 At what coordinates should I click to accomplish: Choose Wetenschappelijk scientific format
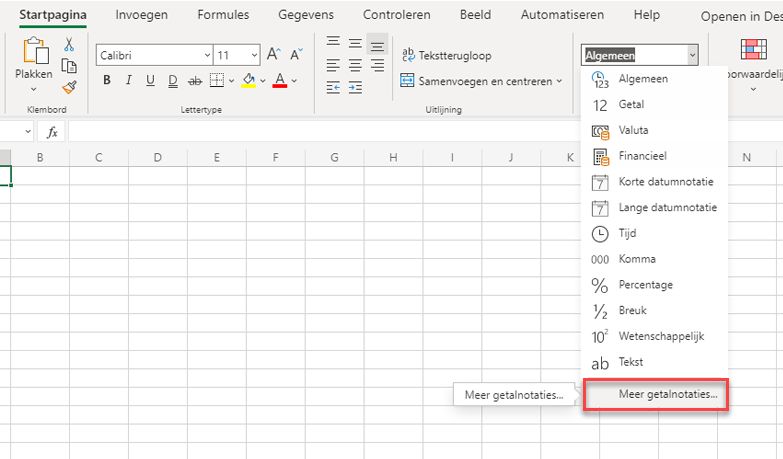pos(654,336)
